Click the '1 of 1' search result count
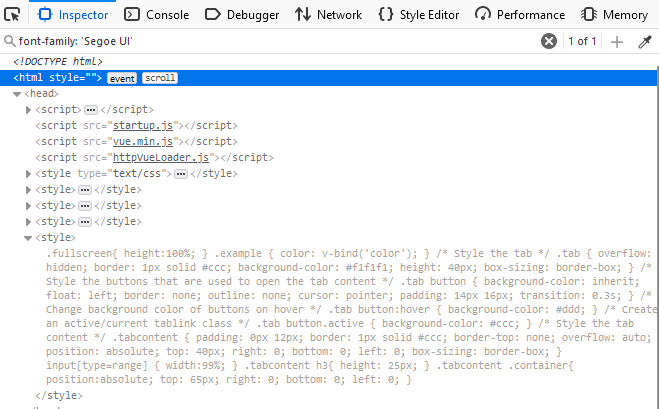The image size is (659, 409). [582, 41]
